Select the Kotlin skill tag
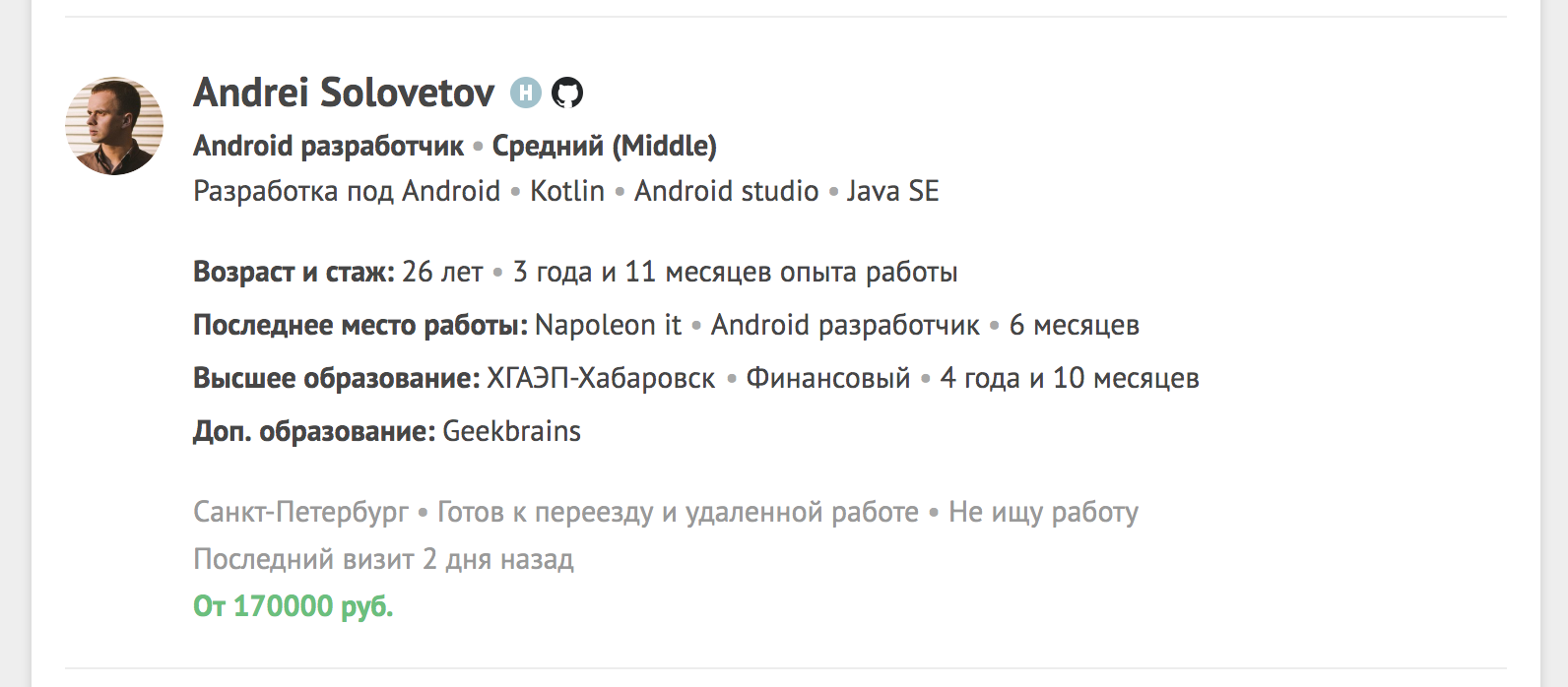Screen dimensions: 1568x687 pyautogui.click(x=567, y=191)
